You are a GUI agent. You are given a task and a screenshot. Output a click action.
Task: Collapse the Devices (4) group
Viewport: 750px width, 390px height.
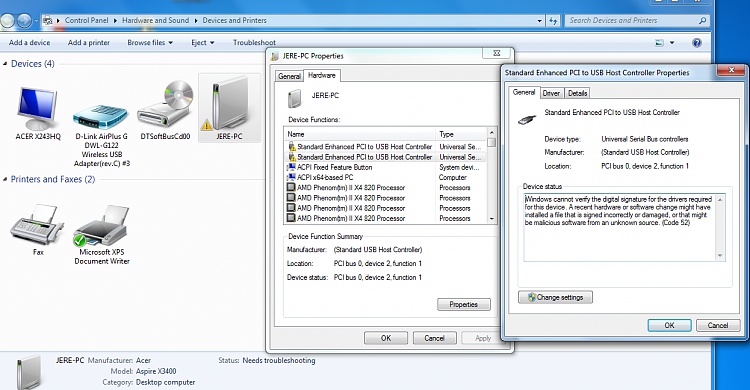coord(5,64)
